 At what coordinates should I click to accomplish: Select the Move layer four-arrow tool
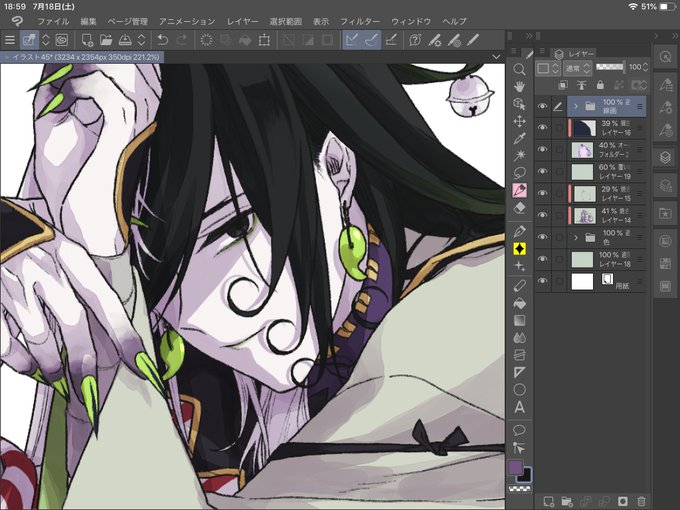pos(519,121)
